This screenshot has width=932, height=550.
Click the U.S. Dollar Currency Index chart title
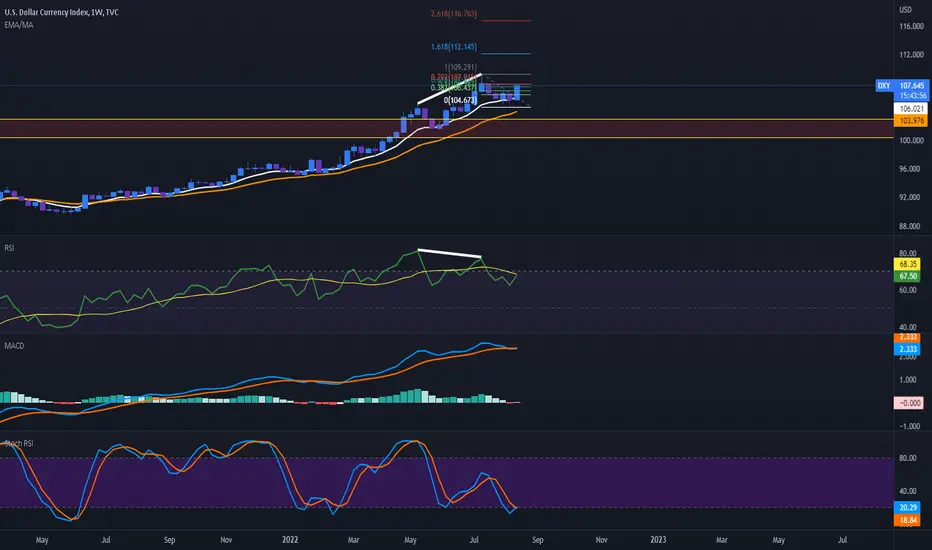pyautogui.click(x=62, y=12)
